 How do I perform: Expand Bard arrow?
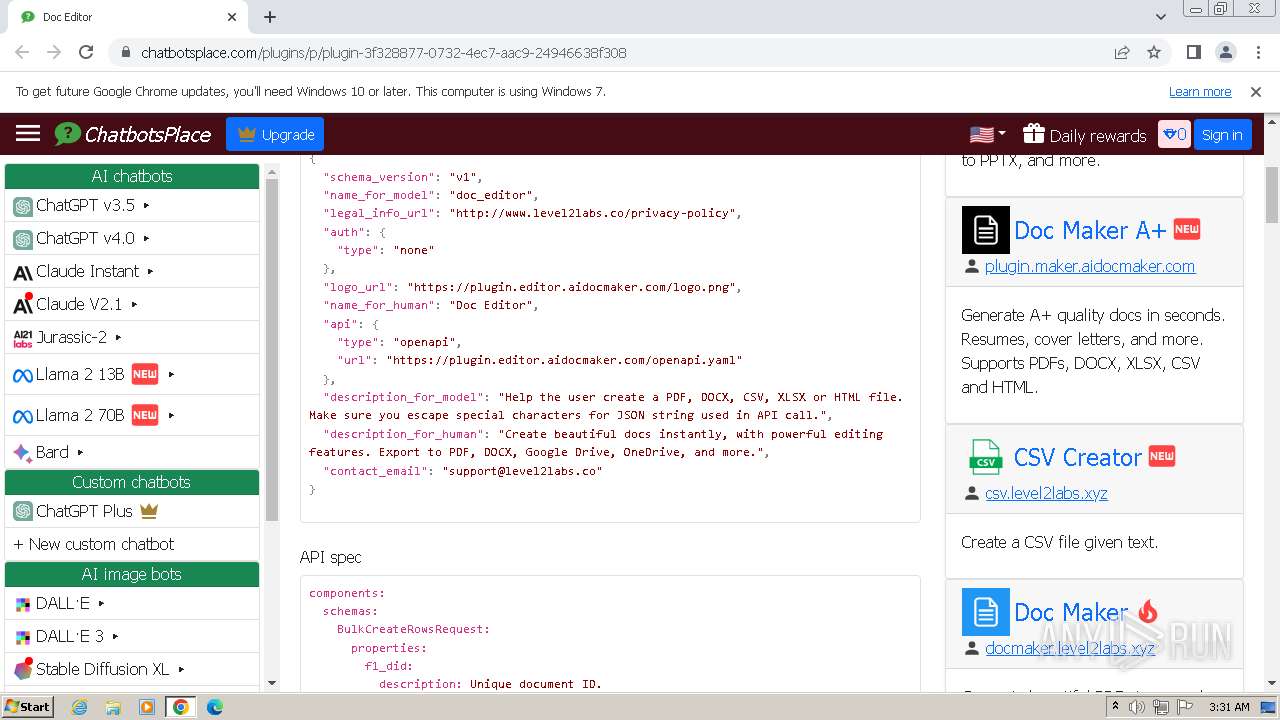[x=81, y=452]
